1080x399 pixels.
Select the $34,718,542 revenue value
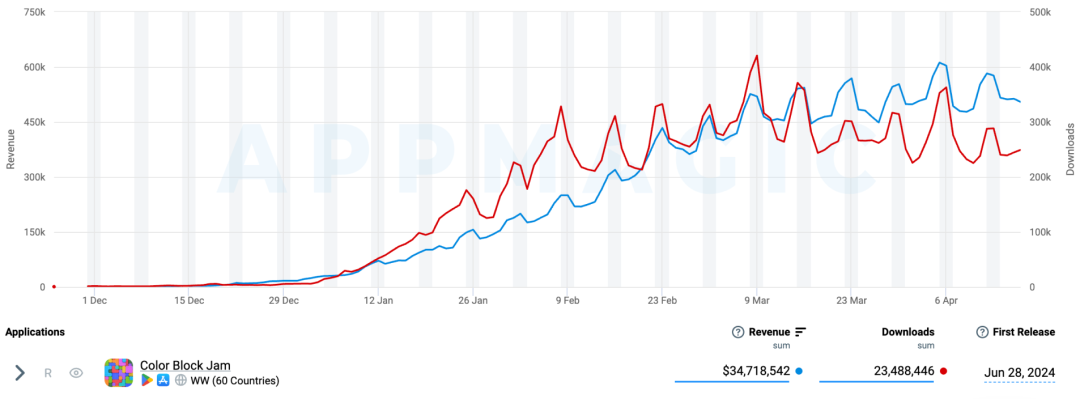pos(756,371)
